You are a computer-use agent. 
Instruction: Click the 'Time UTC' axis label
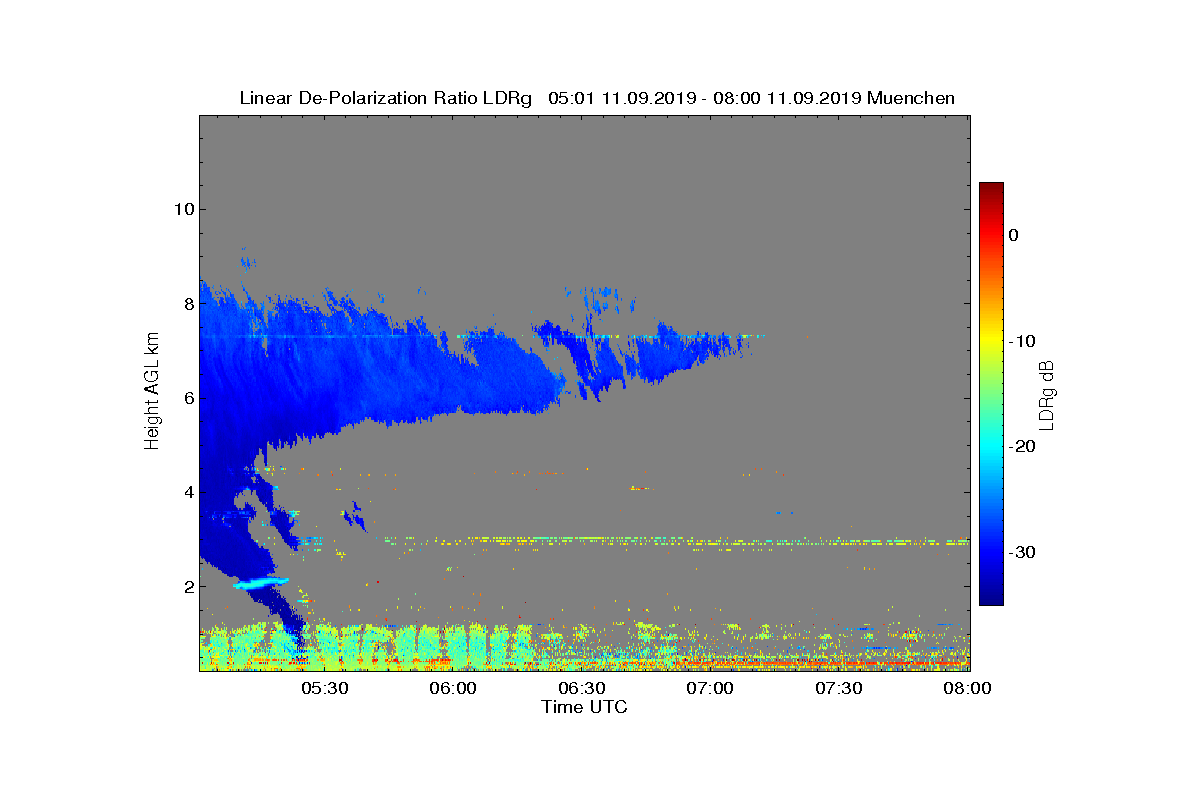click(x=585, y=707)
